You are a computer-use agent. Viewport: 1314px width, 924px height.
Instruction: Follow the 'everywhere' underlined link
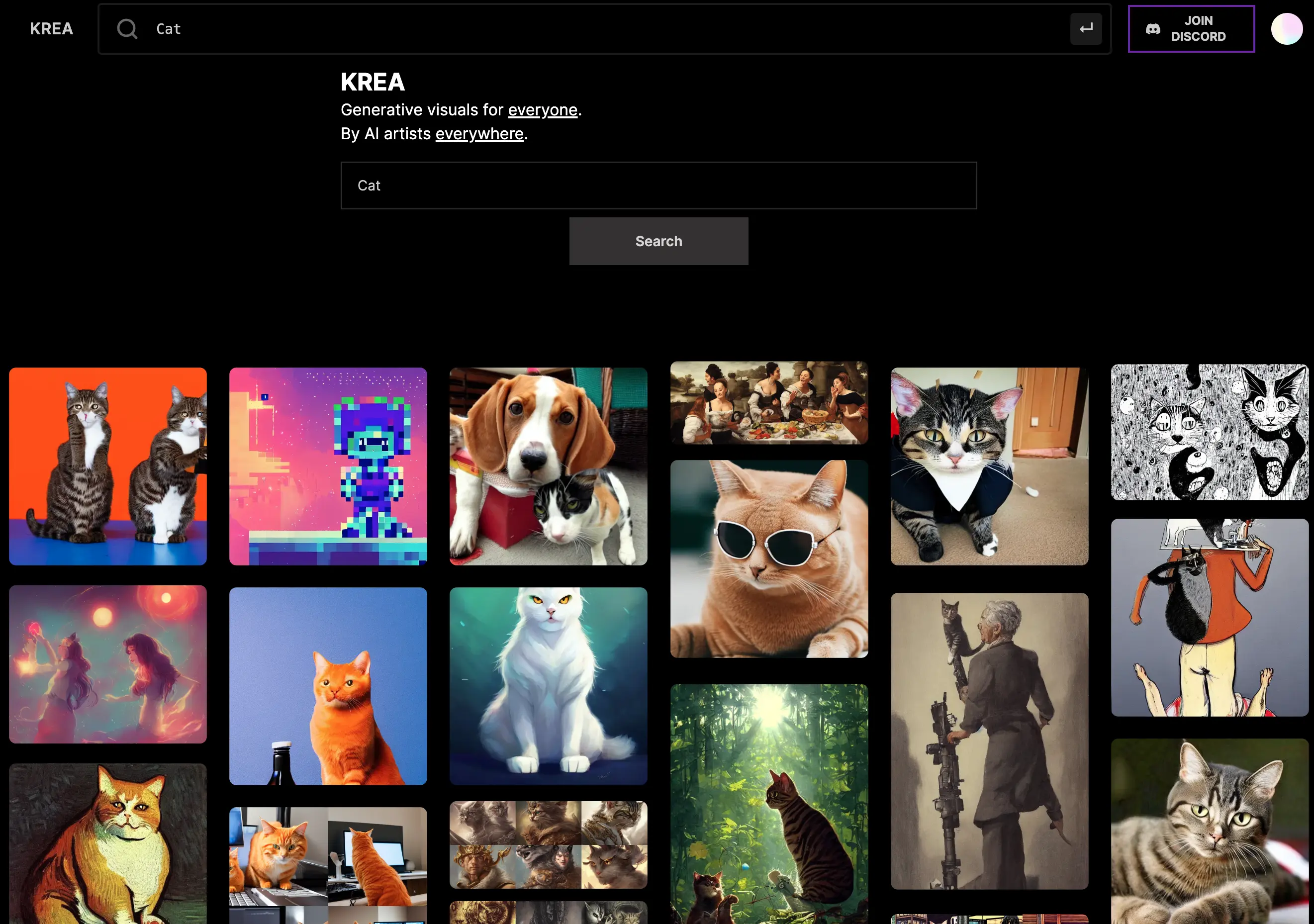click(479, 134)
